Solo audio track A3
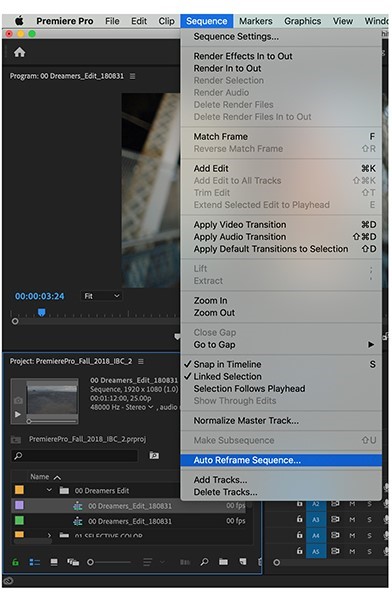 pos(369,520)
